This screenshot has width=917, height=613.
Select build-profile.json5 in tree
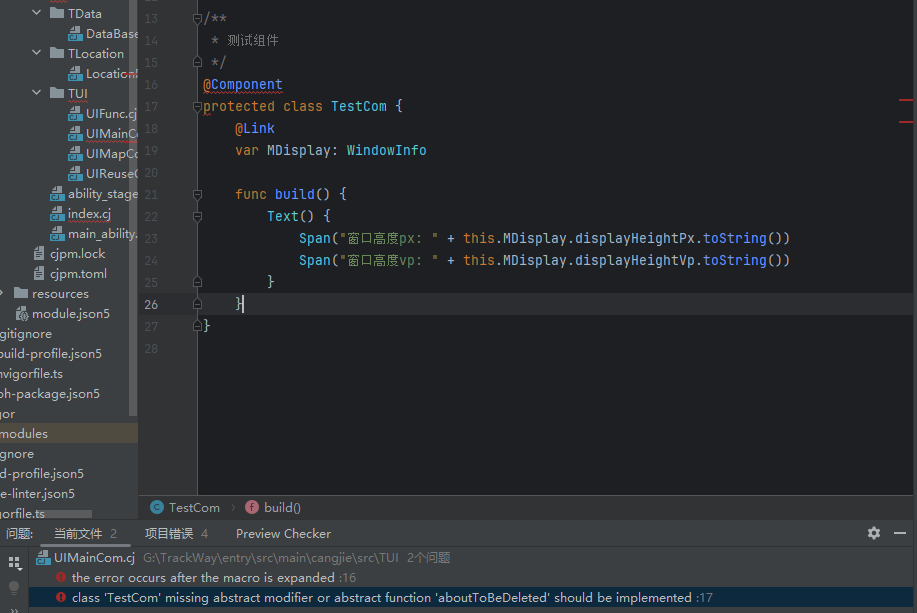(x=51, y=353)
